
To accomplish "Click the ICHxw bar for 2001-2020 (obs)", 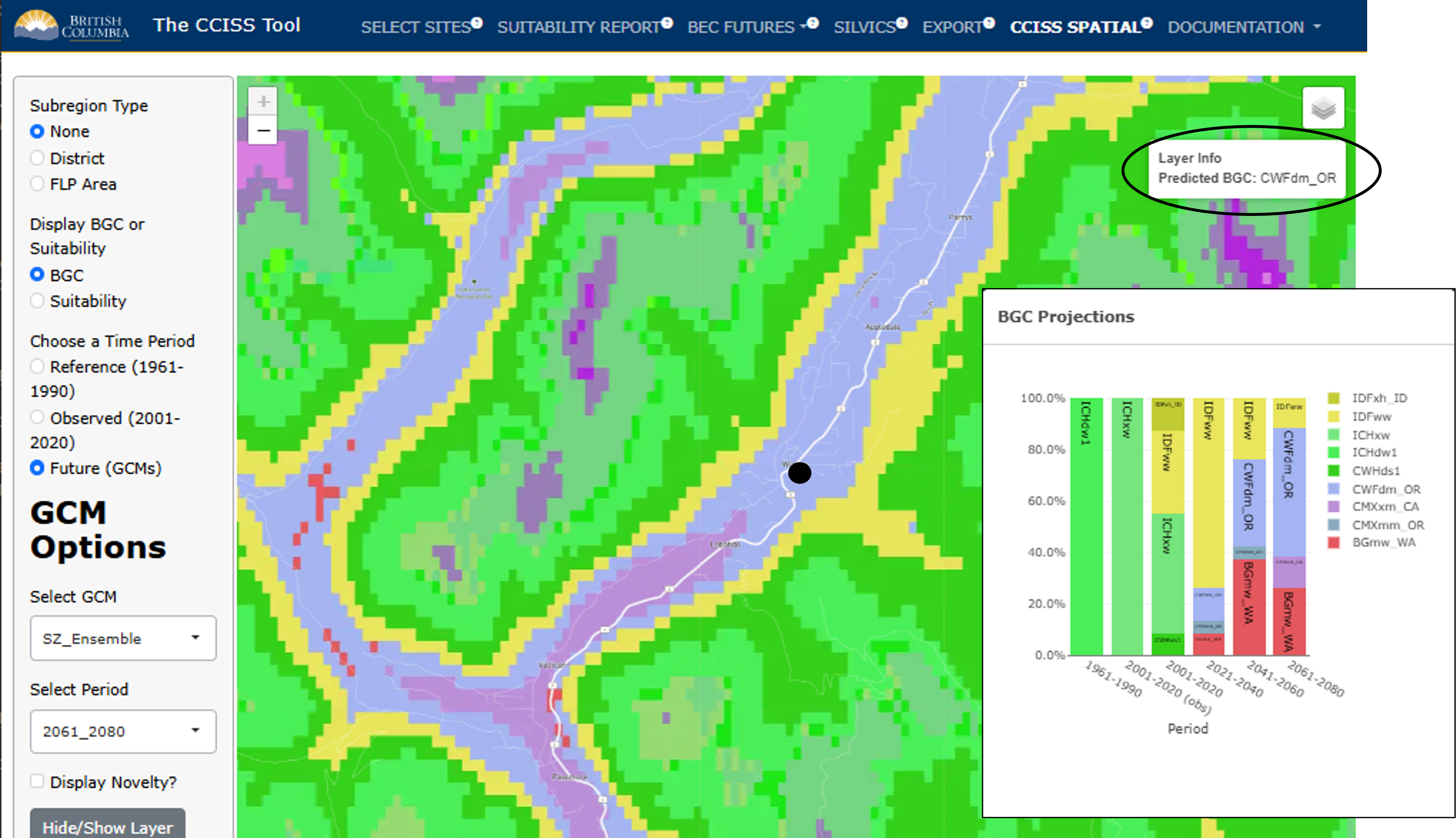I will pos(1128,527).
